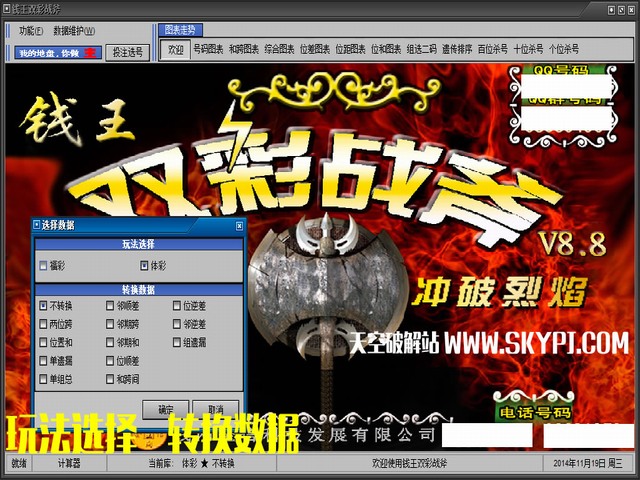Enable the 两位跨 conversion option

[x=43, y=324]
